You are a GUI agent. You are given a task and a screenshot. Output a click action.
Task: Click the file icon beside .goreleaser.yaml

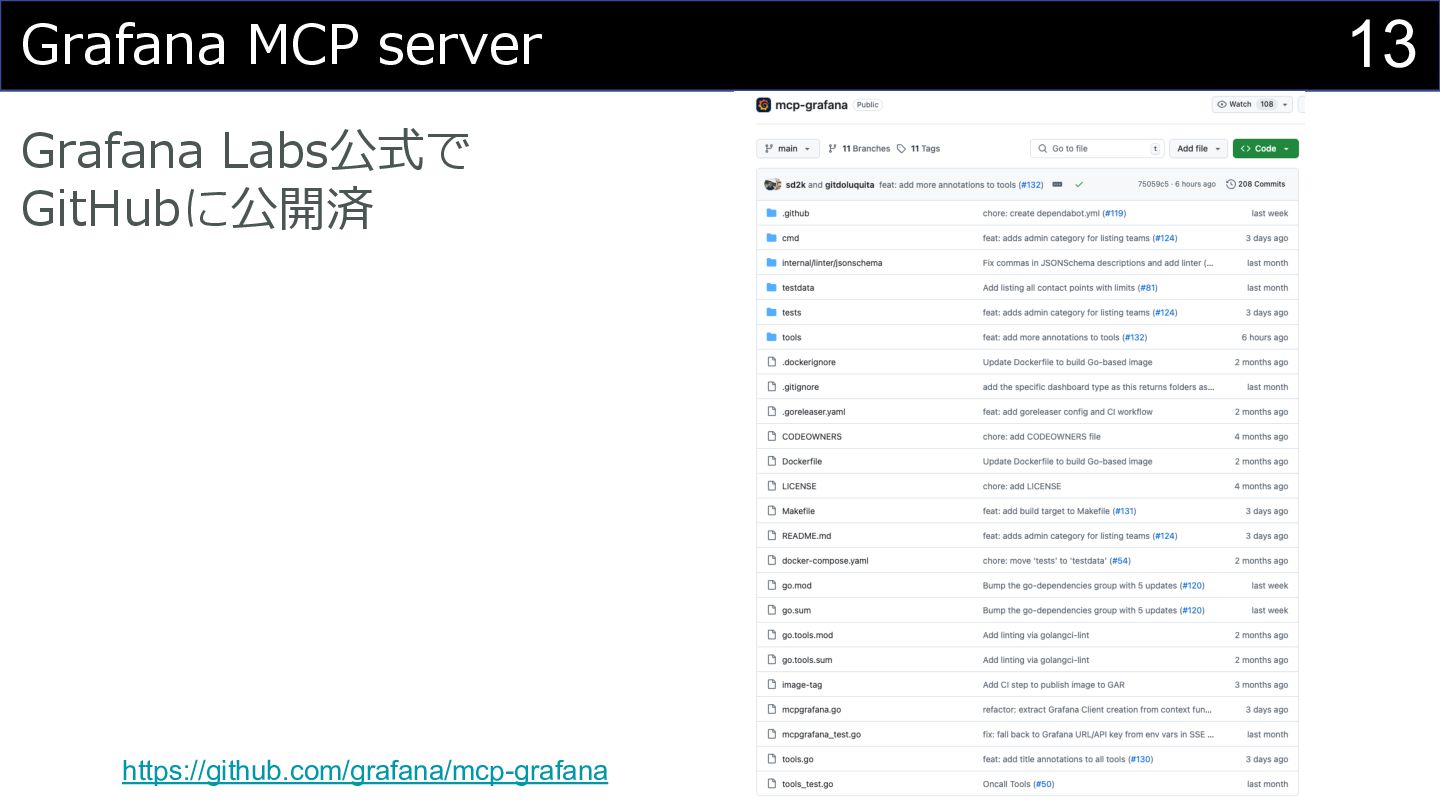[771, 411]
